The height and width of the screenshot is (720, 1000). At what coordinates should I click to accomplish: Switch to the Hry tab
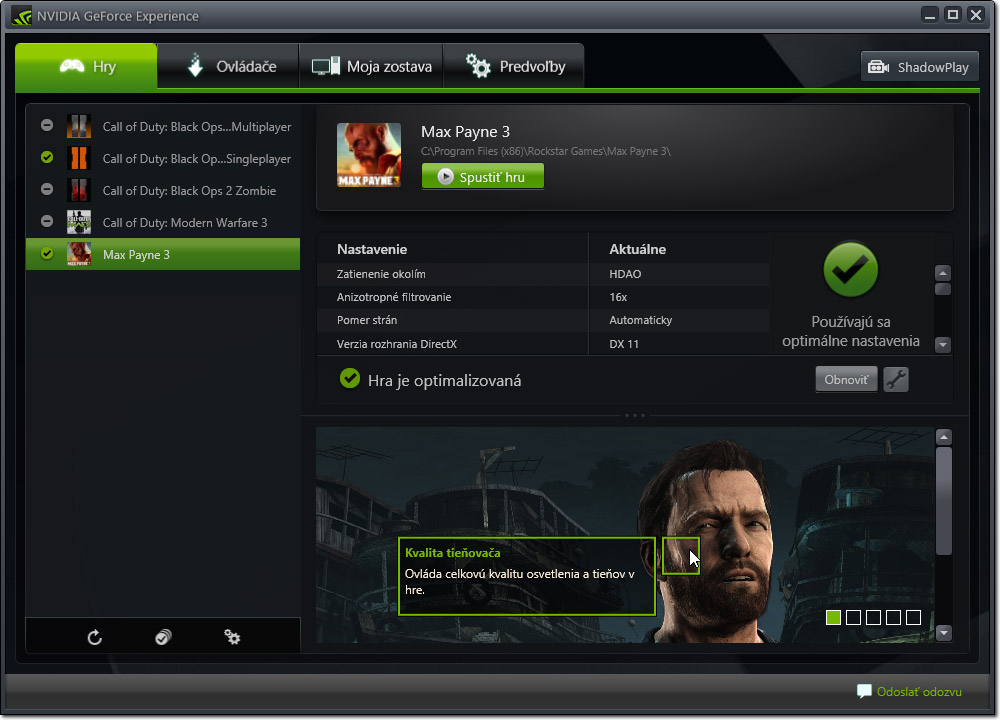click(86, 66)
